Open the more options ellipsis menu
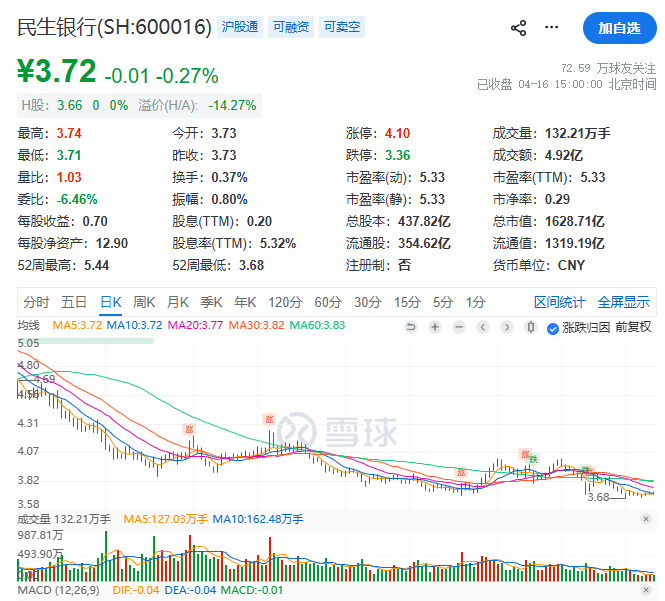Screen dimensions: 665x601 click(x=551, y=28)
